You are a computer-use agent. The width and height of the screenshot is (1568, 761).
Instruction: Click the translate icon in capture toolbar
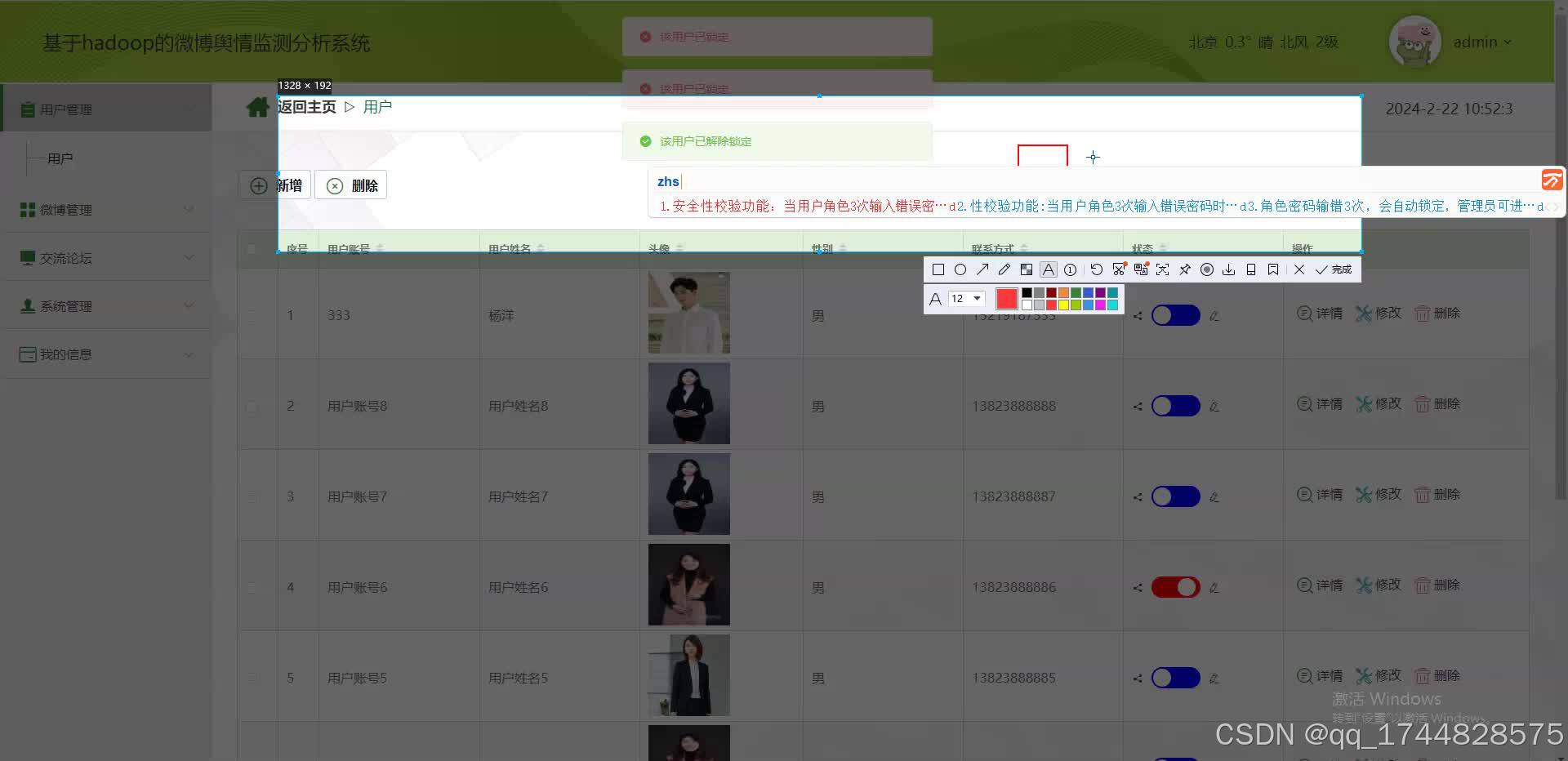tap(1141, 269)
